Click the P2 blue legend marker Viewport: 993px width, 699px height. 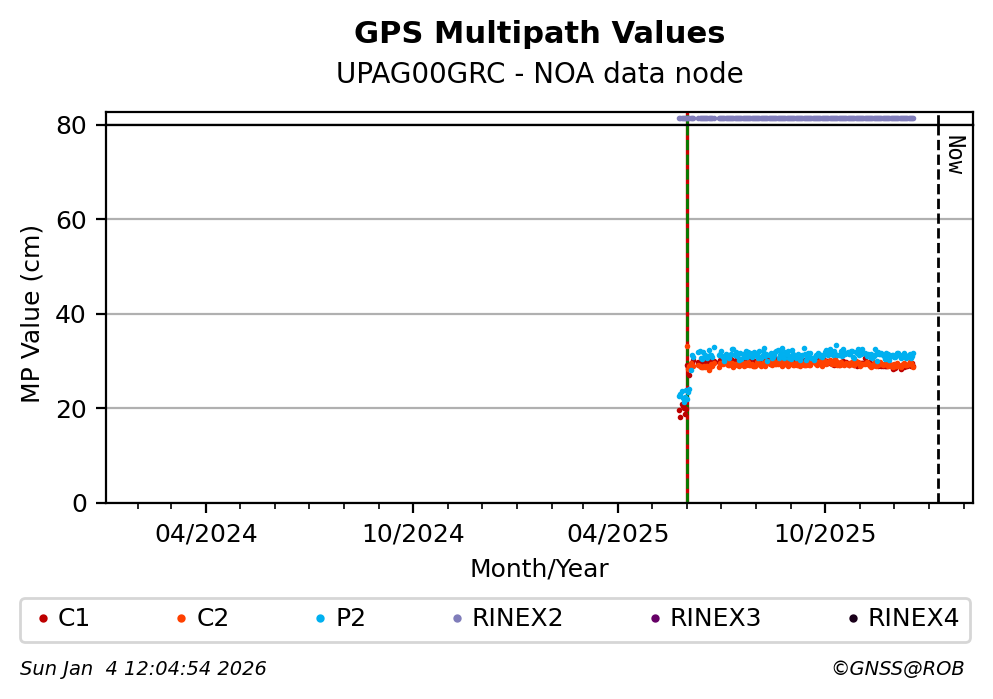320,619
